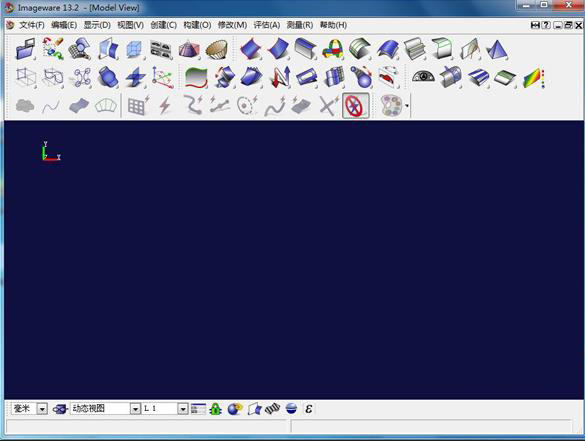Click the diagonal striped pattern icon at bottom
The width and height of the screenshot is (585, 441).
(x=272, y=409)
